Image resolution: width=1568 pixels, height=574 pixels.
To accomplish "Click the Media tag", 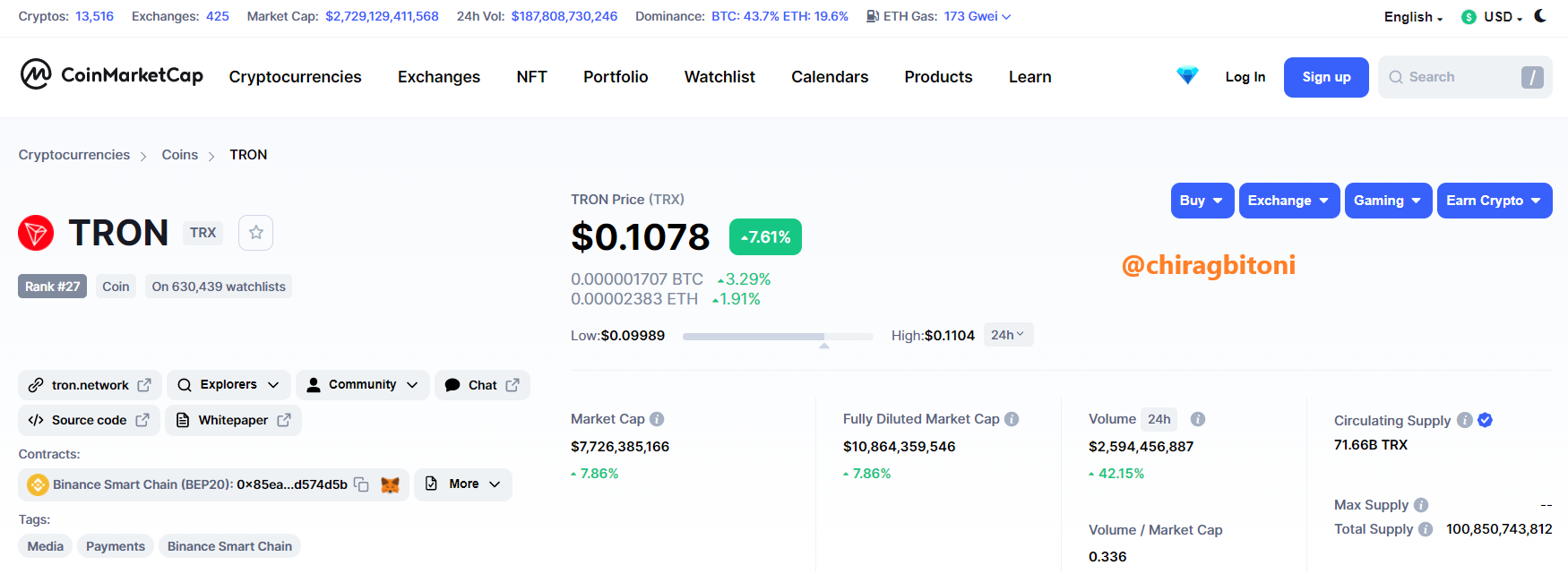I will [46, 546].
